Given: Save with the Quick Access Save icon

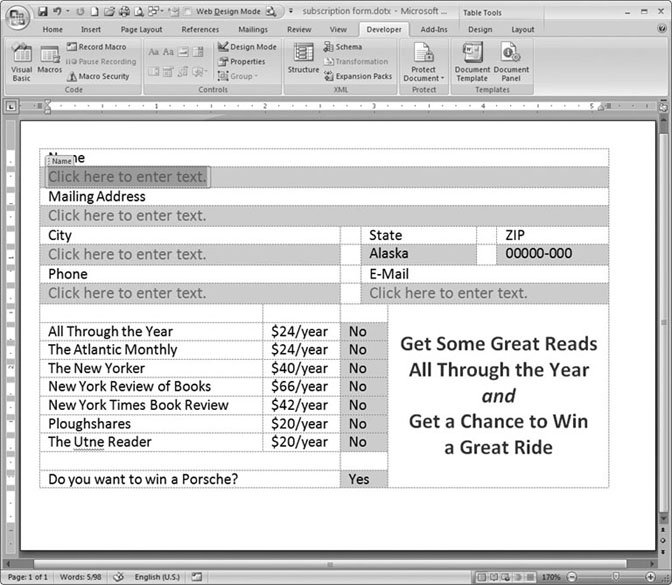Looking at the screenshot, I should click(x=42, y=12).
